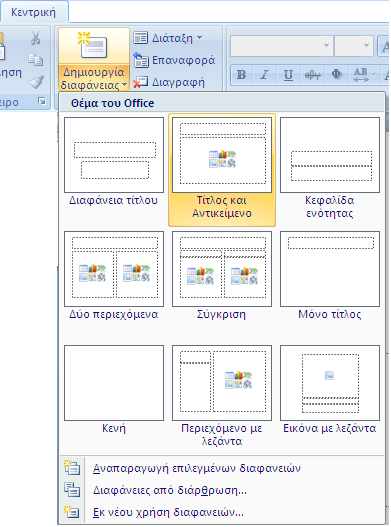Toggle bold formatting
Image resolution: width=391 pixels, height=527 pixels.
coord(241,75)
